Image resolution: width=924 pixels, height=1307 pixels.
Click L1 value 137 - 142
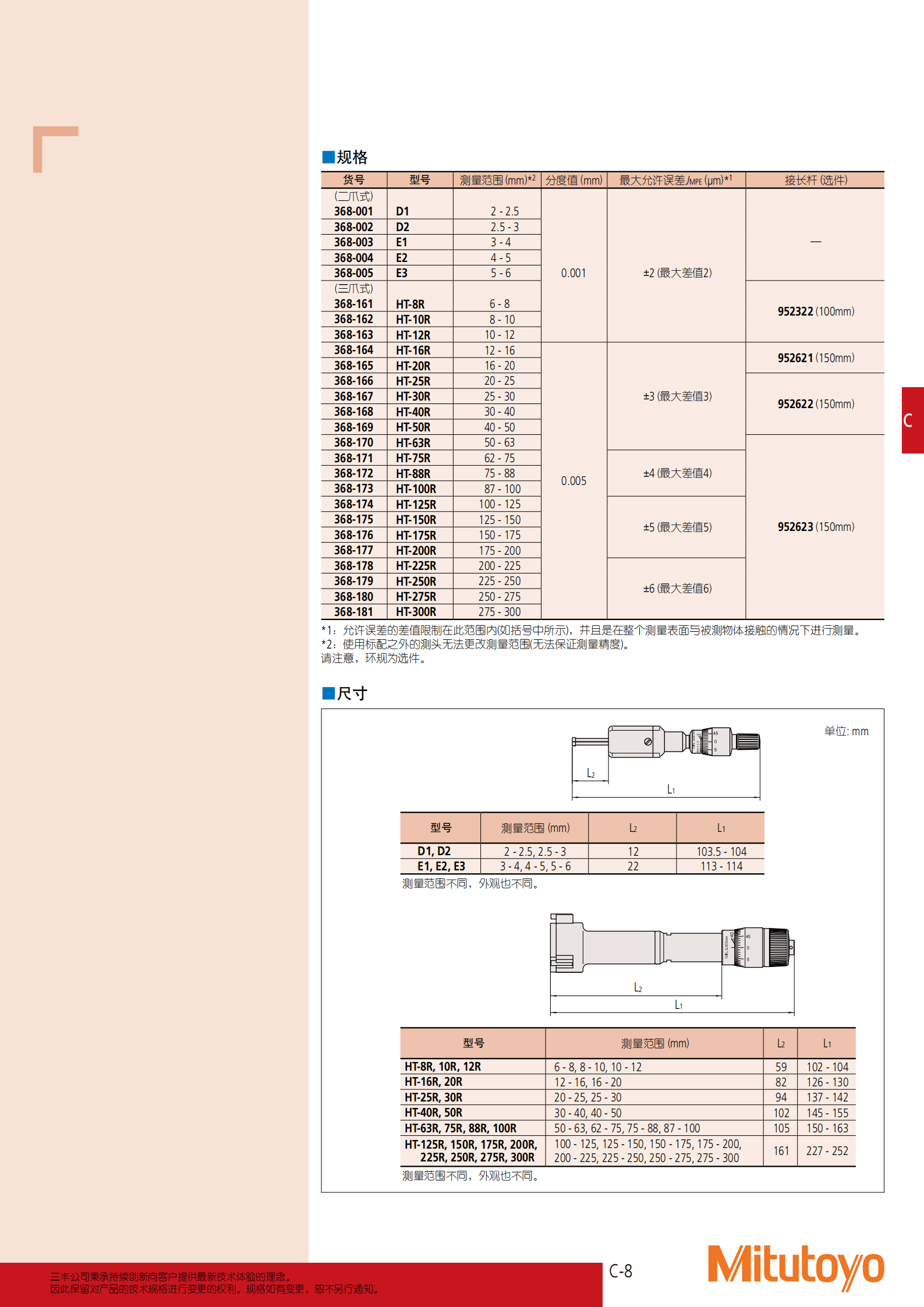pos(827,1097)
